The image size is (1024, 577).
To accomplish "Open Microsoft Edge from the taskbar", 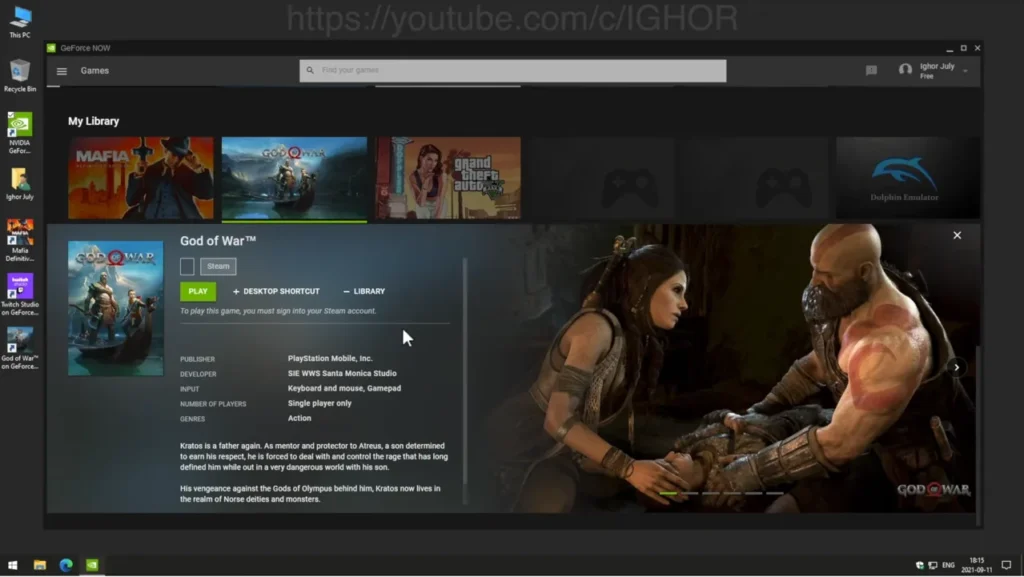I will click(66, 565).
